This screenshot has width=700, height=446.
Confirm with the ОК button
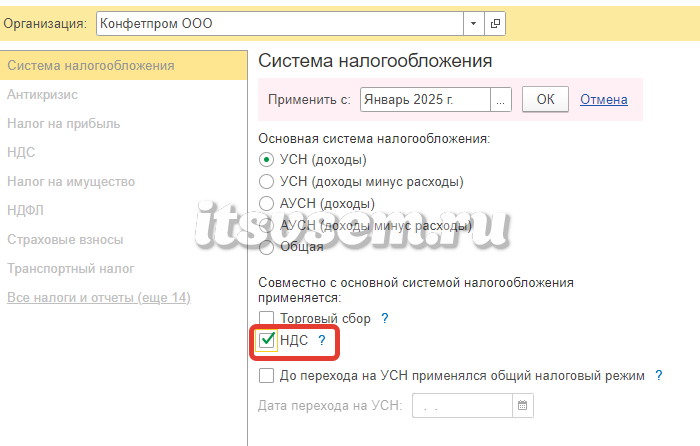pyautogui.click(x=545, y=99)
